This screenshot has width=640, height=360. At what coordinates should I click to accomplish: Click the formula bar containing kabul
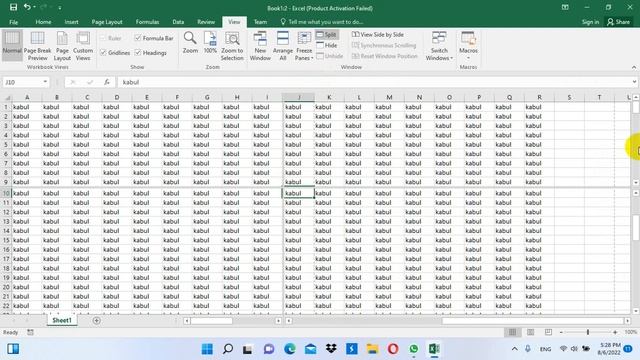(373, 82)
